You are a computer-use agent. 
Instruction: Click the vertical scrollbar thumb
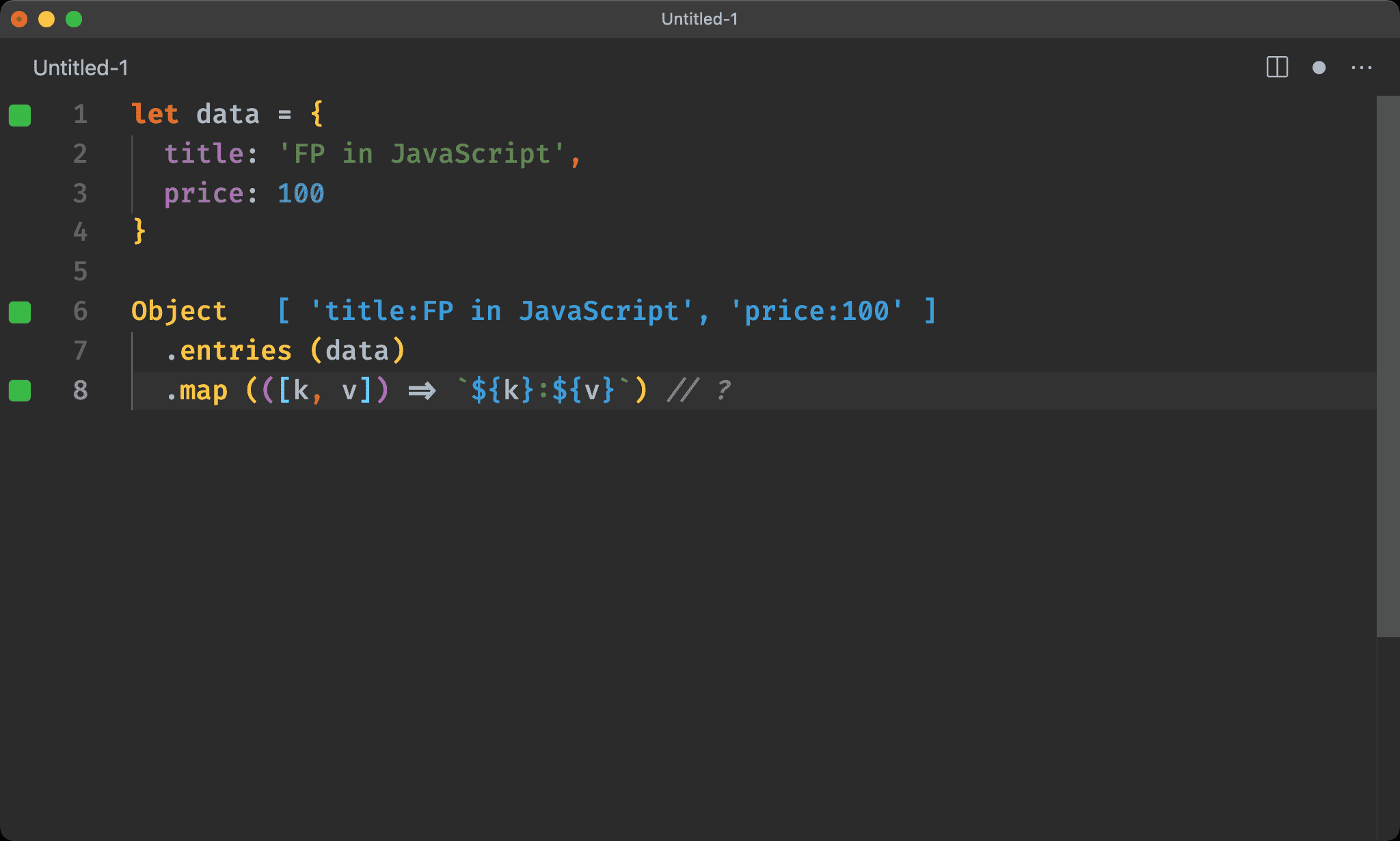tap(1388, 366)
